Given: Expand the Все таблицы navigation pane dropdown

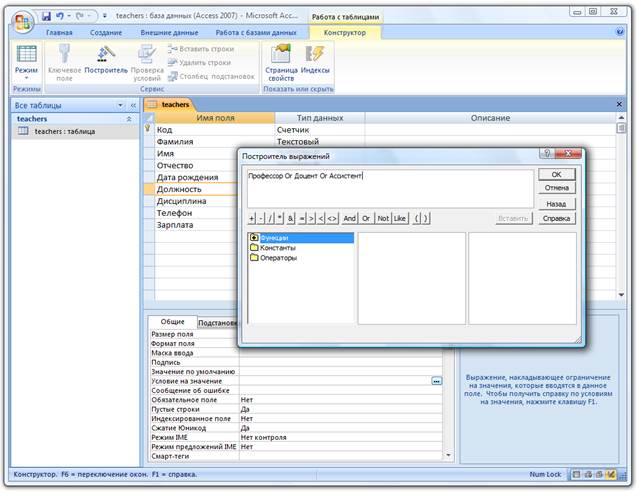Looking at the screenshot, I should tap(121, 105).
